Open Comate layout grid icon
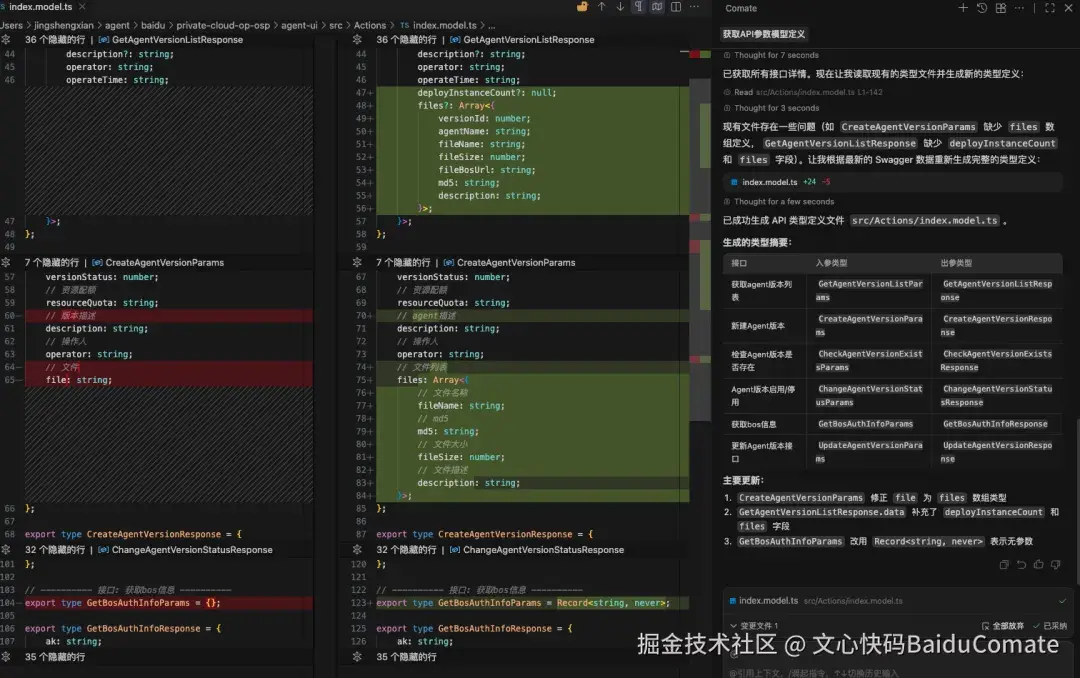The height and width of the screenshot is (678, 1080). (x=1000, y=8)
